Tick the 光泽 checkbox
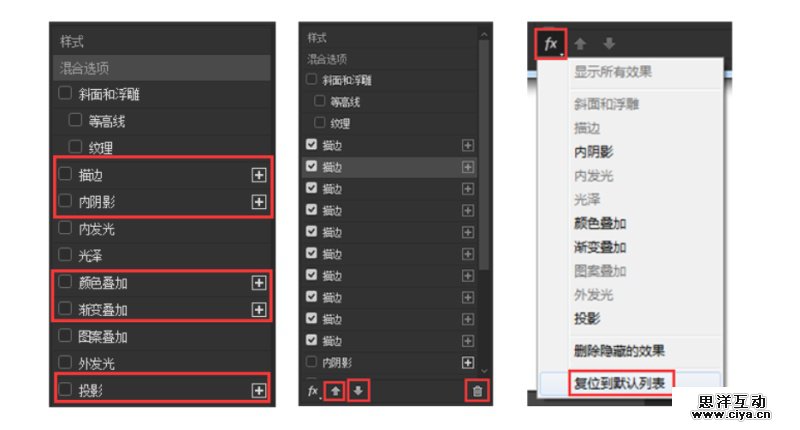Image resolution: width=800 pixels, height=430 pixels. coord(65,256)
